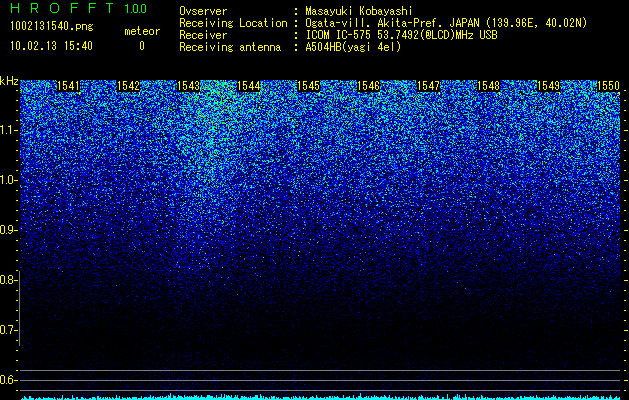Click time marker 1542
Screen dimensions: 629x400
click(128, 86)
